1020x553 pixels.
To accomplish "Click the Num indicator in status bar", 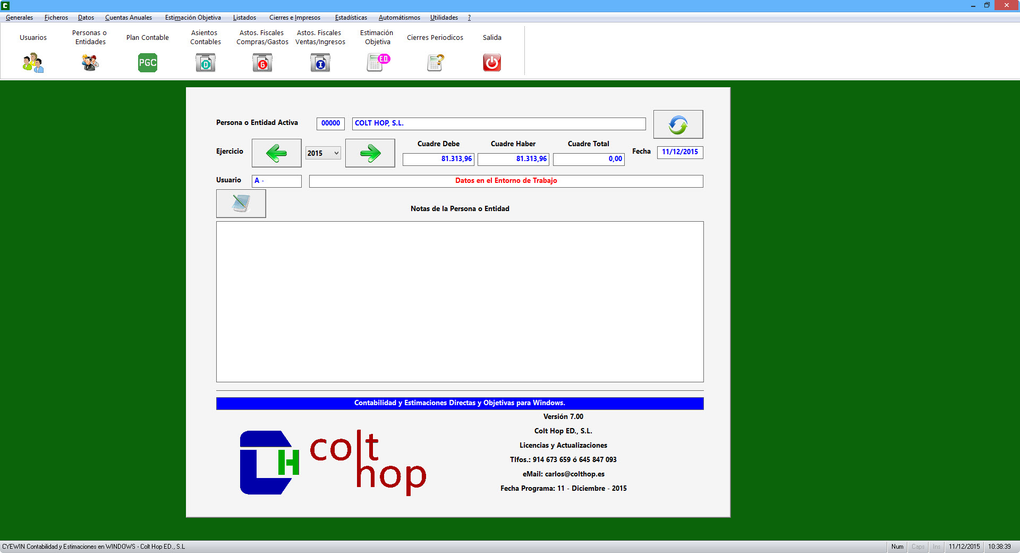I will click(897, 546).
